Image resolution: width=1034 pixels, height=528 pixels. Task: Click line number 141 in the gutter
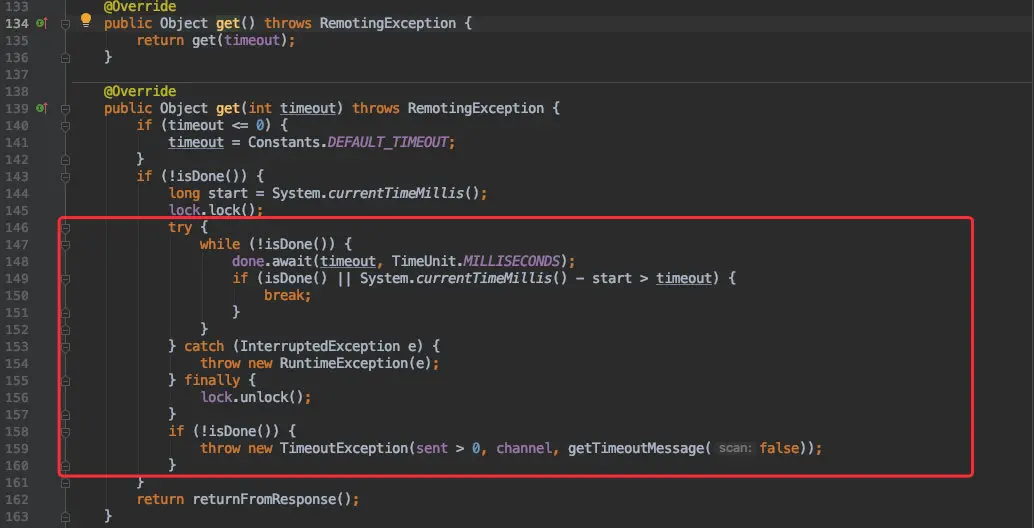point(16,142)
